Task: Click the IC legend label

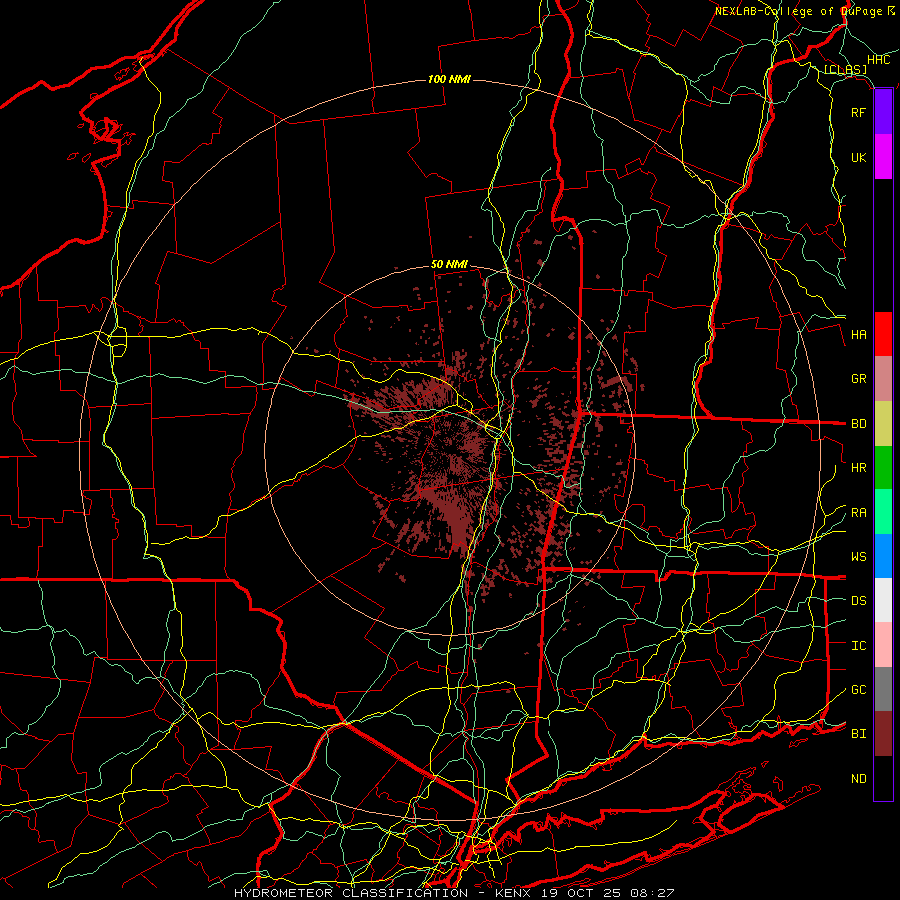Action: tap(858, 645)
